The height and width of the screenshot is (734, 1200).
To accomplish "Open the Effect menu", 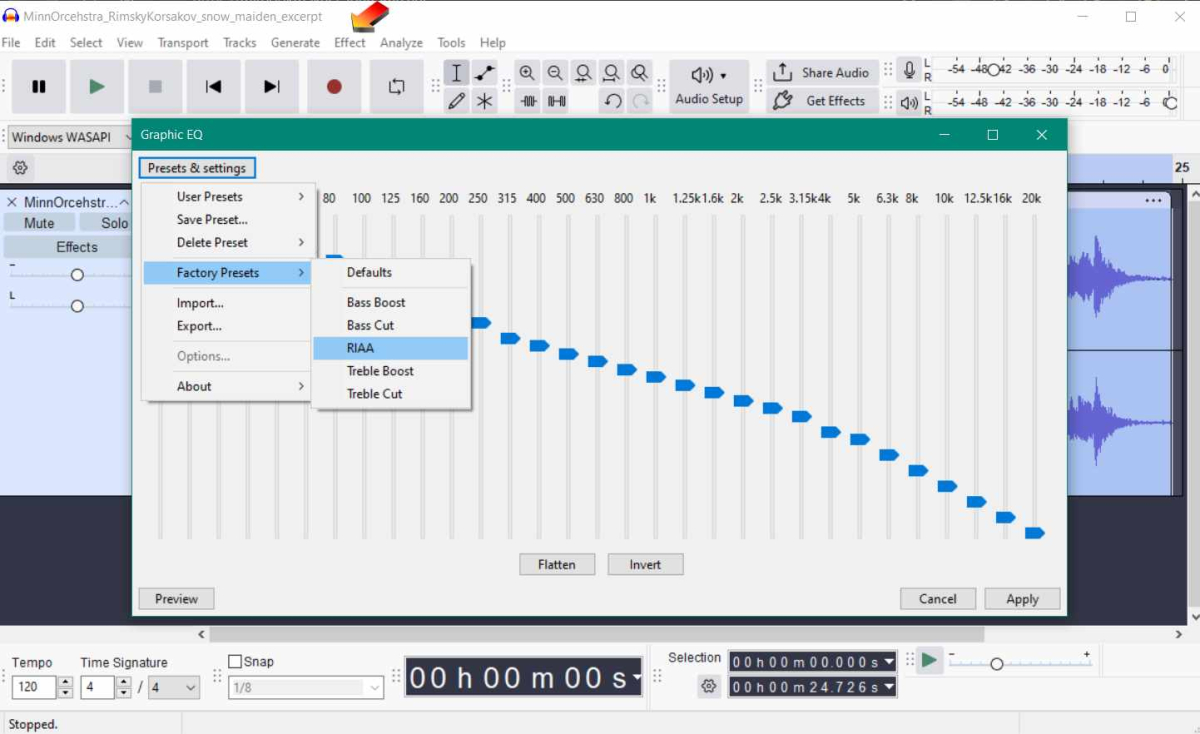I will coord(350,43).
